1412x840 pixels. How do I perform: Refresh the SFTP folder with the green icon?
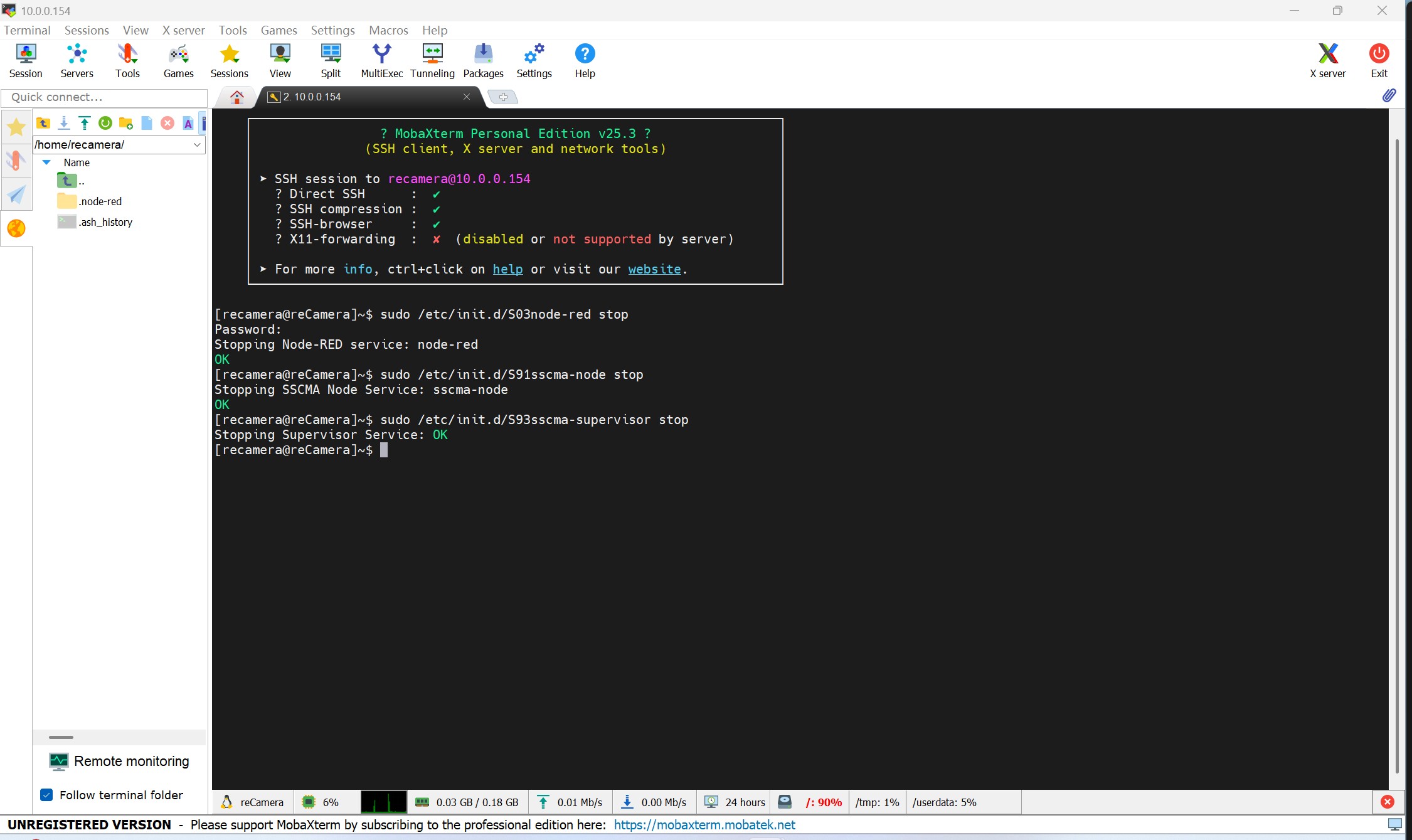pos(105,123)
